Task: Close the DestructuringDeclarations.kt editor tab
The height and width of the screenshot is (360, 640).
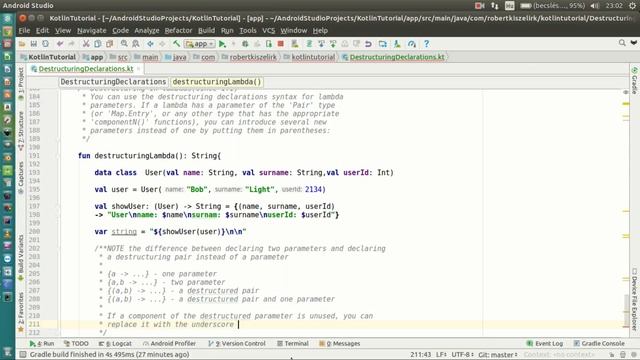Action: [138, 69]
